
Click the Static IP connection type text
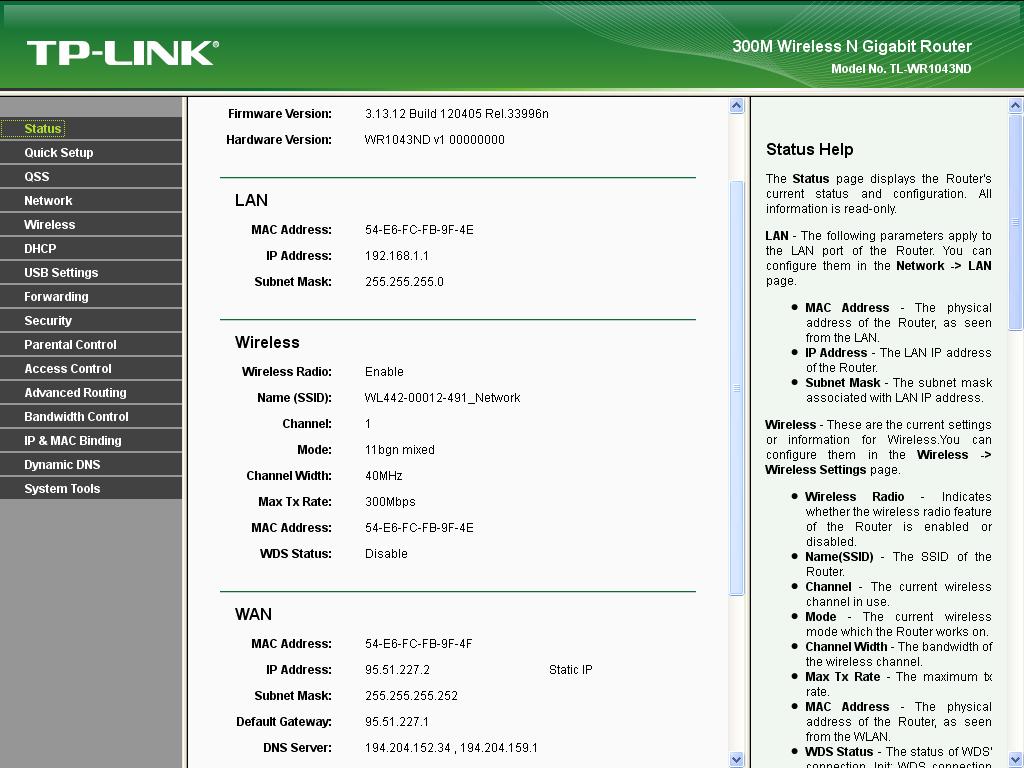pyautogui.click(x=571, y=670)
